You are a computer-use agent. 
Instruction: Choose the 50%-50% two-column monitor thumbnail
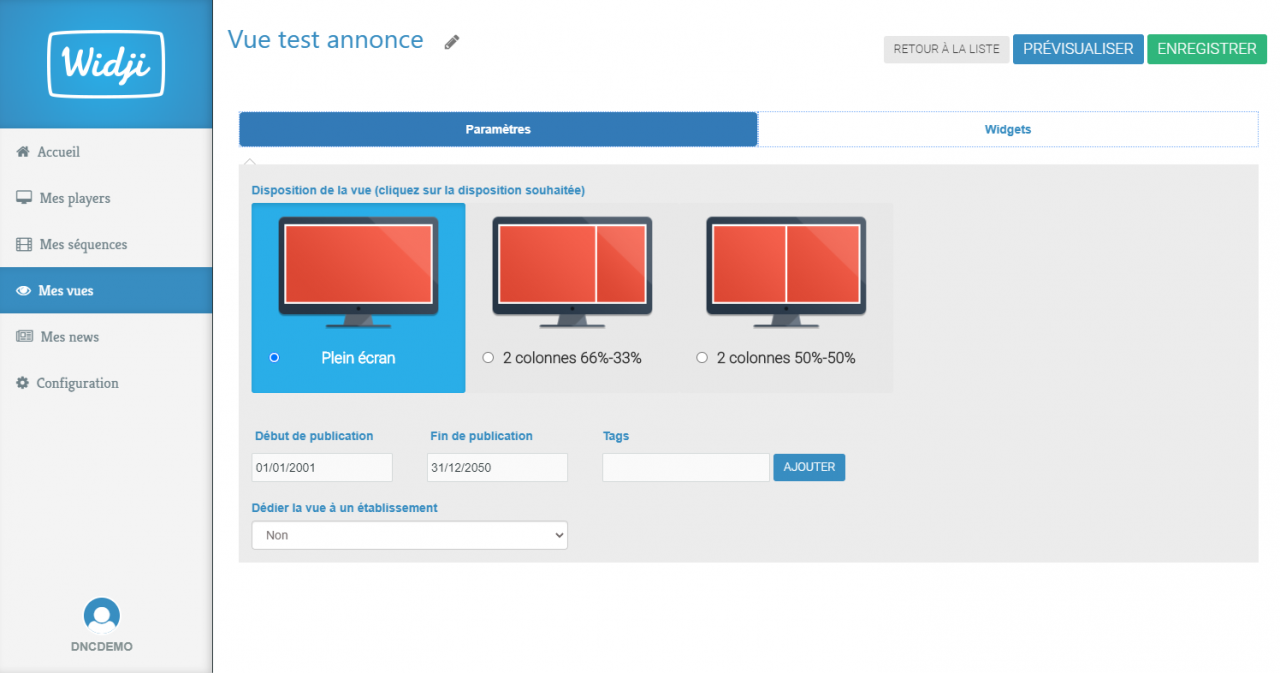point(786,272)
